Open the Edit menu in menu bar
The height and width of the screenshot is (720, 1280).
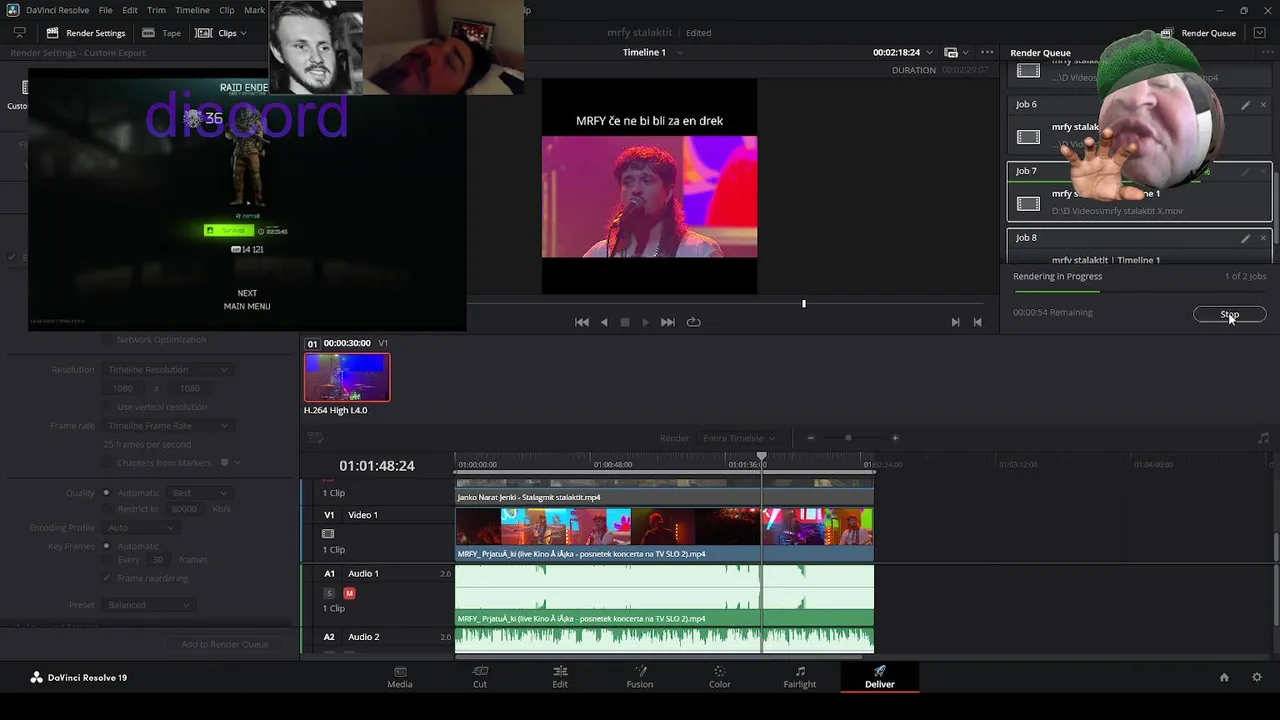130,10
